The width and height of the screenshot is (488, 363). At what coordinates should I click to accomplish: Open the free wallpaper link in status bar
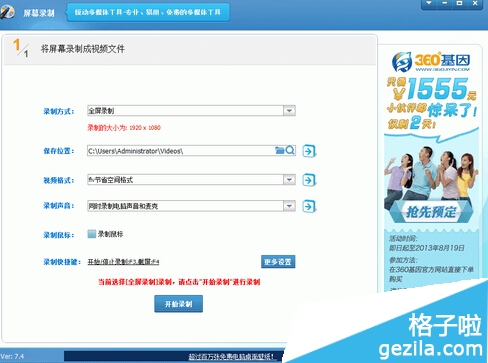[232, 357]
